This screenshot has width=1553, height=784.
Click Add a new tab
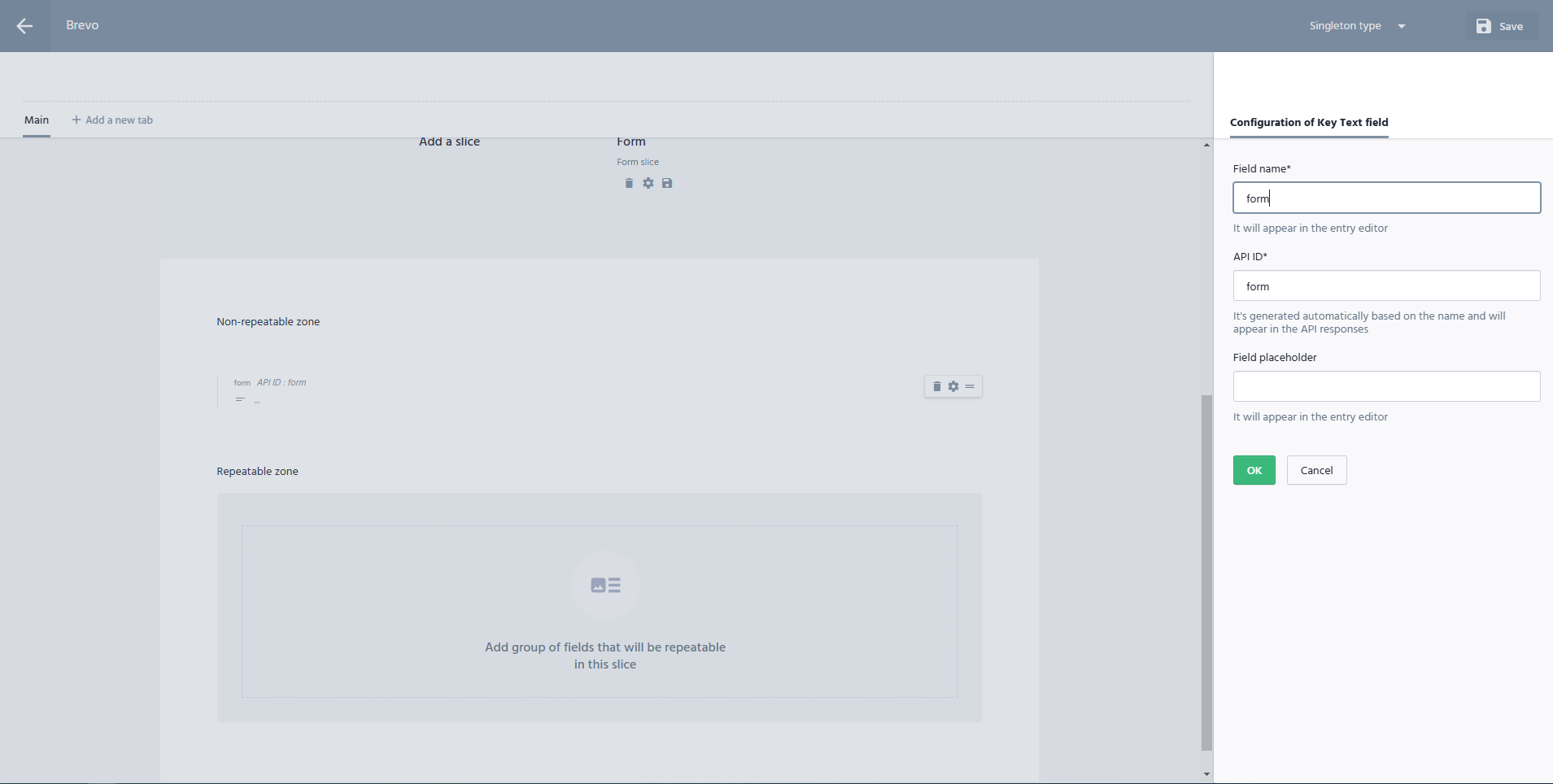tap(112, 120)
